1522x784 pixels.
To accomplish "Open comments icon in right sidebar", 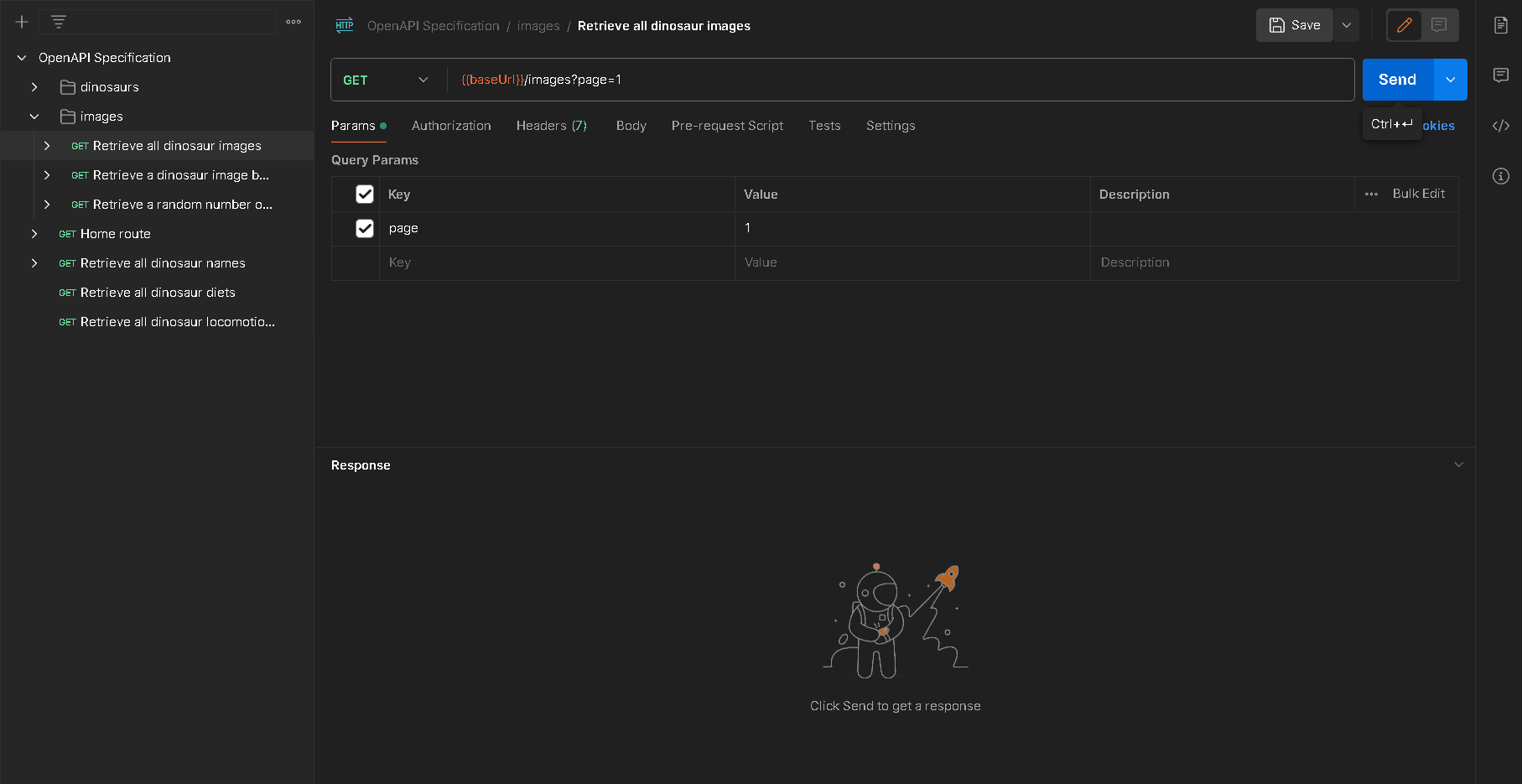I will [1501, 75].
